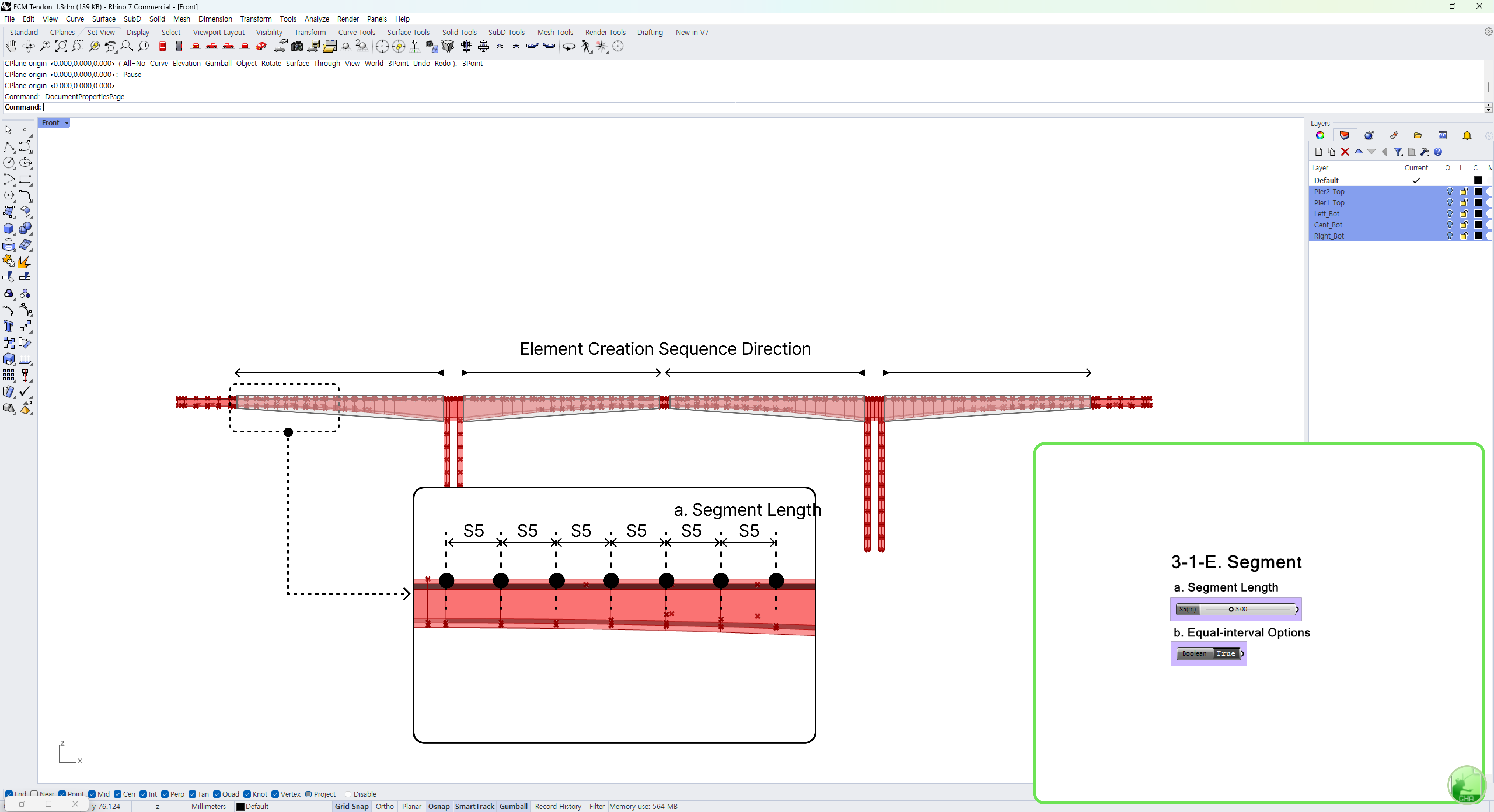Click Zoom 1:1 scale icon
This screenshot has width=1494, height=812.
[143, 46]
